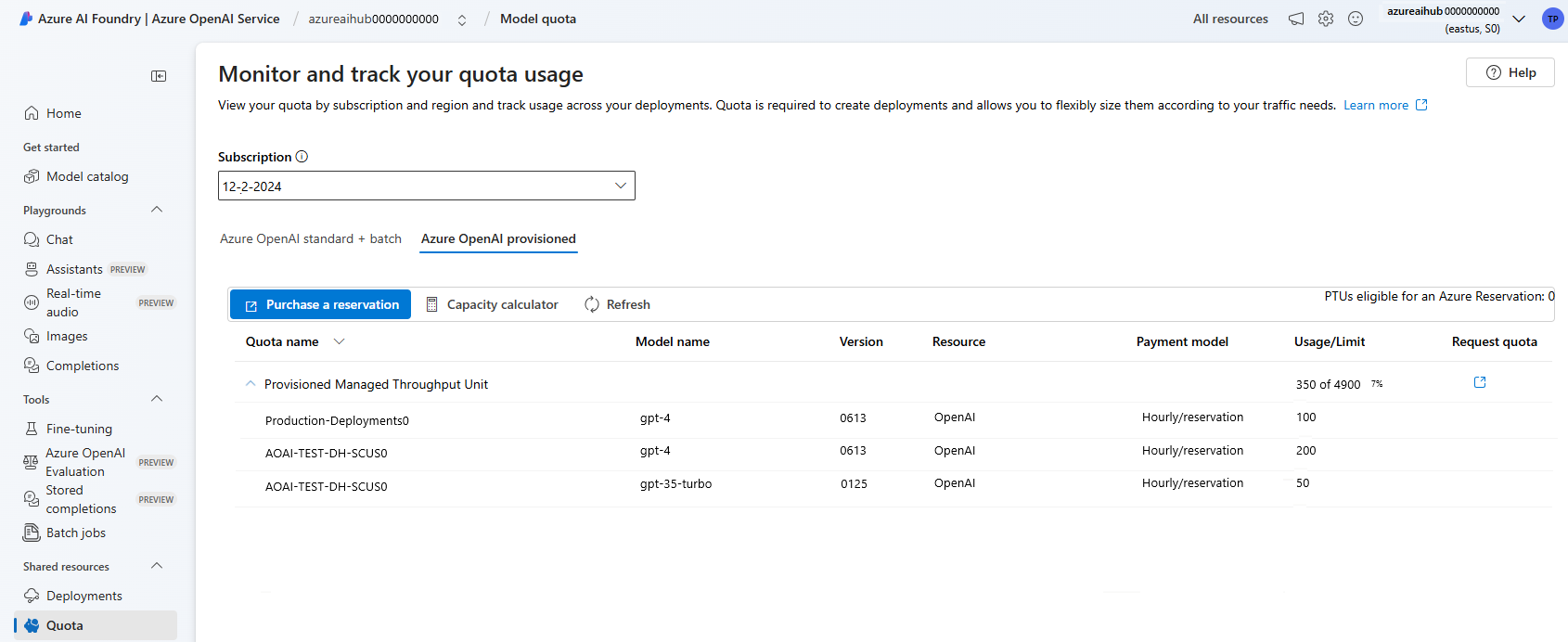The height and width of the screenshot is (642, 1568).
Task: Click the Stored completions icon
Action: [32, 499]
